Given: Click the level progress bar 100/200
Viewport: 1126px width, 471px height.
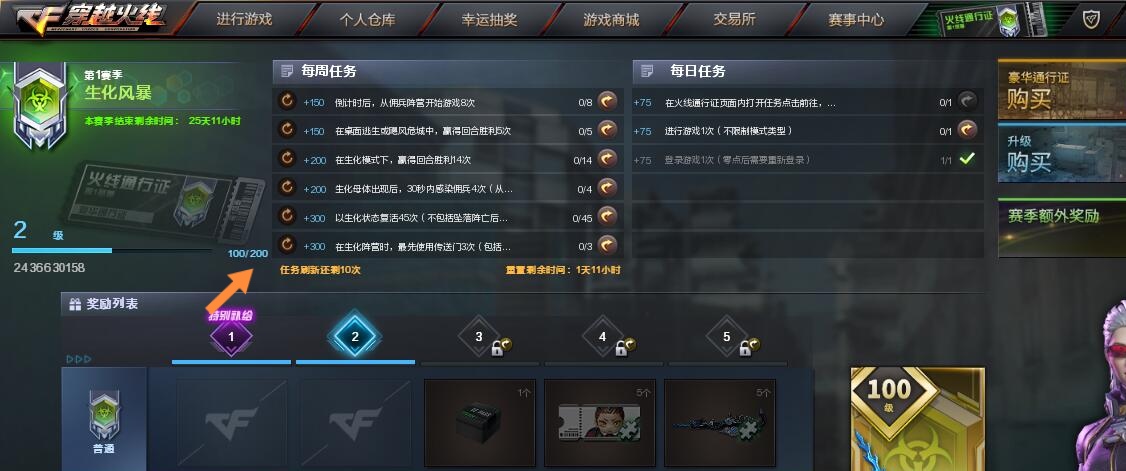Looking at the screenshot, I should [x=112, y=251].
